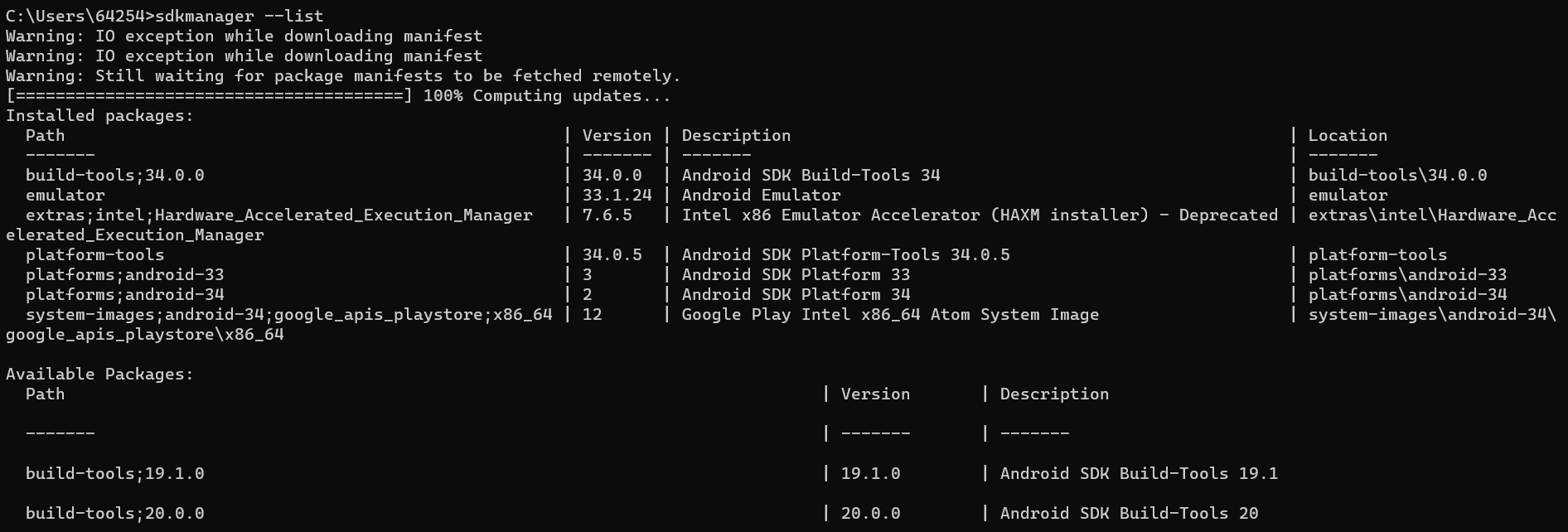Click 'build-tools;34.0.0' in the installed Path column
This screenshot has height=532, width=1568.
click(114, 175)
